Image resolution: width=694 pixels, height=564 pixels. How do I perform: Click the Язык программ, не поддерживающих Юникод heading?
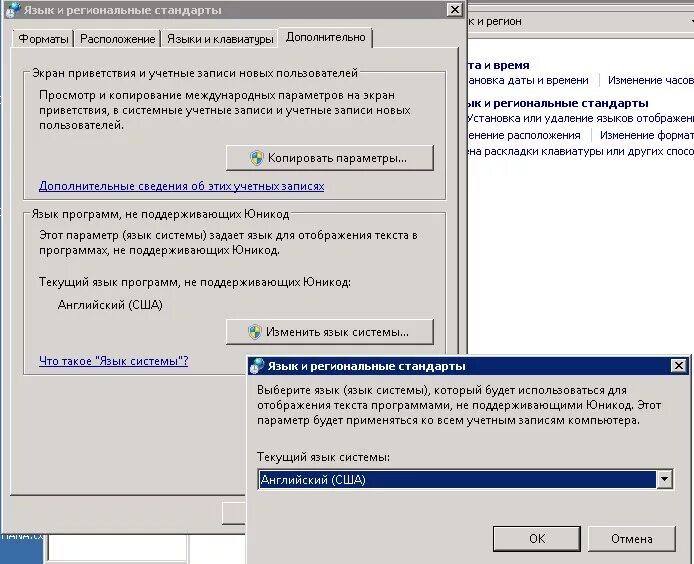pyautogui.click(x=160, y=214)
